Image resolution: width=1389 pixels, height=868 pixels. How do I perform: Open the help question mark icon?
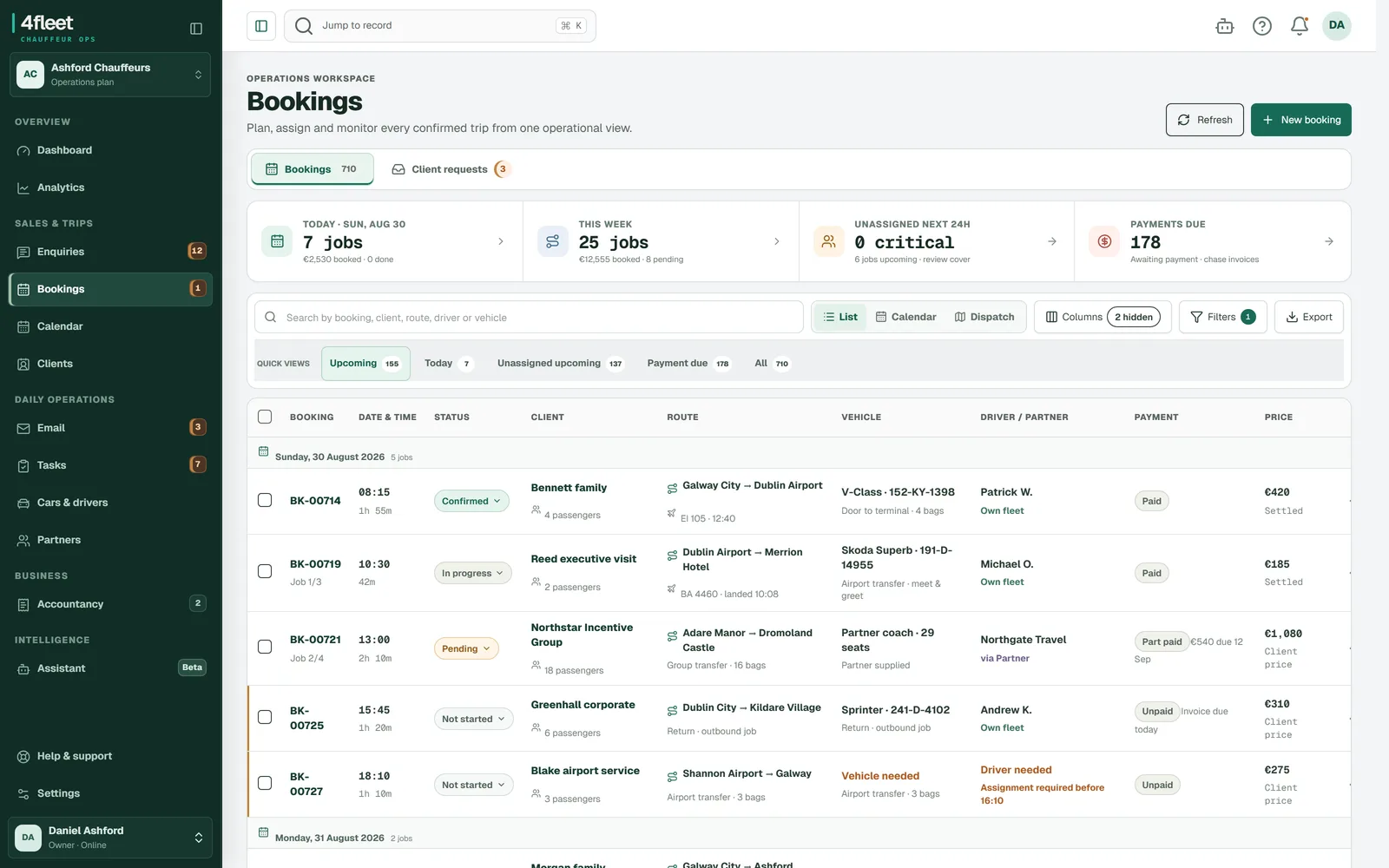point(1262,26)
